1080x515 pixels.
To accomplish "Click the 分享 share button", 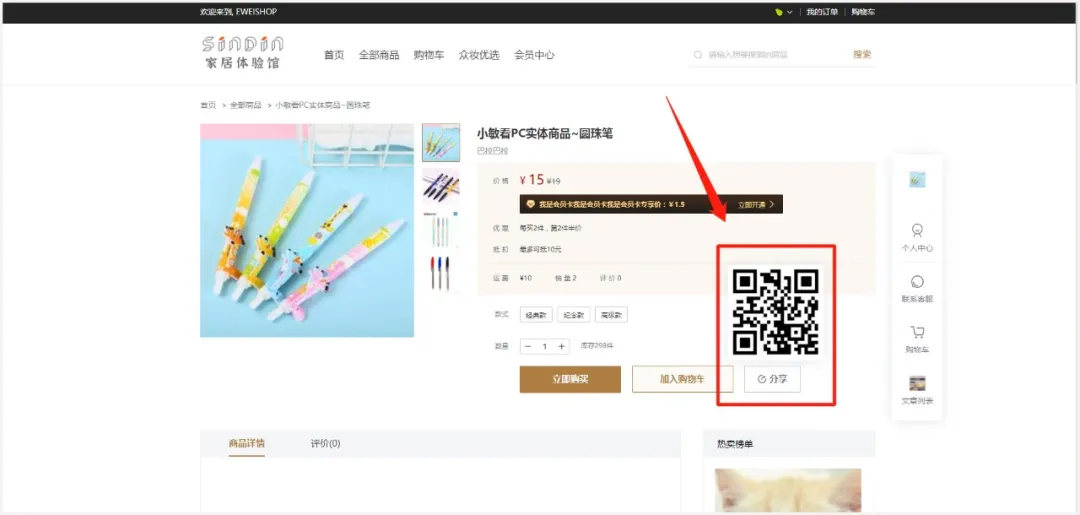I will (x=772, y=379).
